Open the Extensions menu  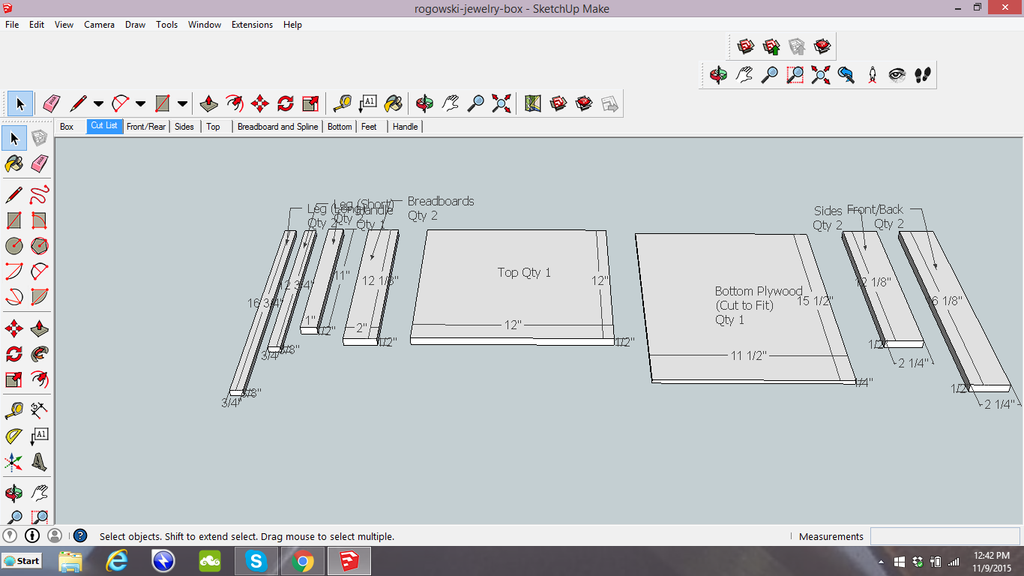pos(252,25)
